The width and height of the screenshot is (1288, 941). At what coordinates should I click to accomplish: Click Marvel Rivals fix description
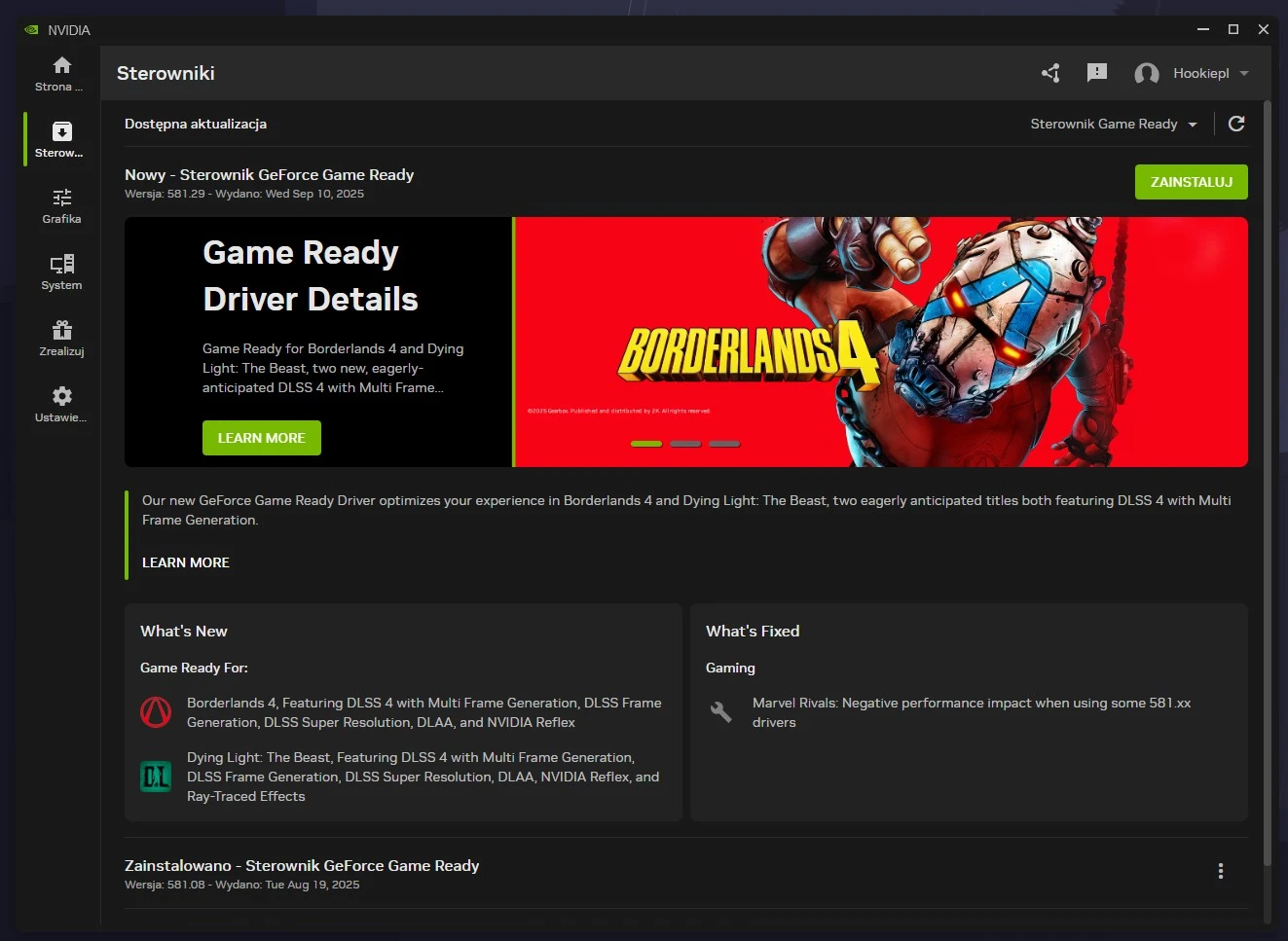pos(972,712)
